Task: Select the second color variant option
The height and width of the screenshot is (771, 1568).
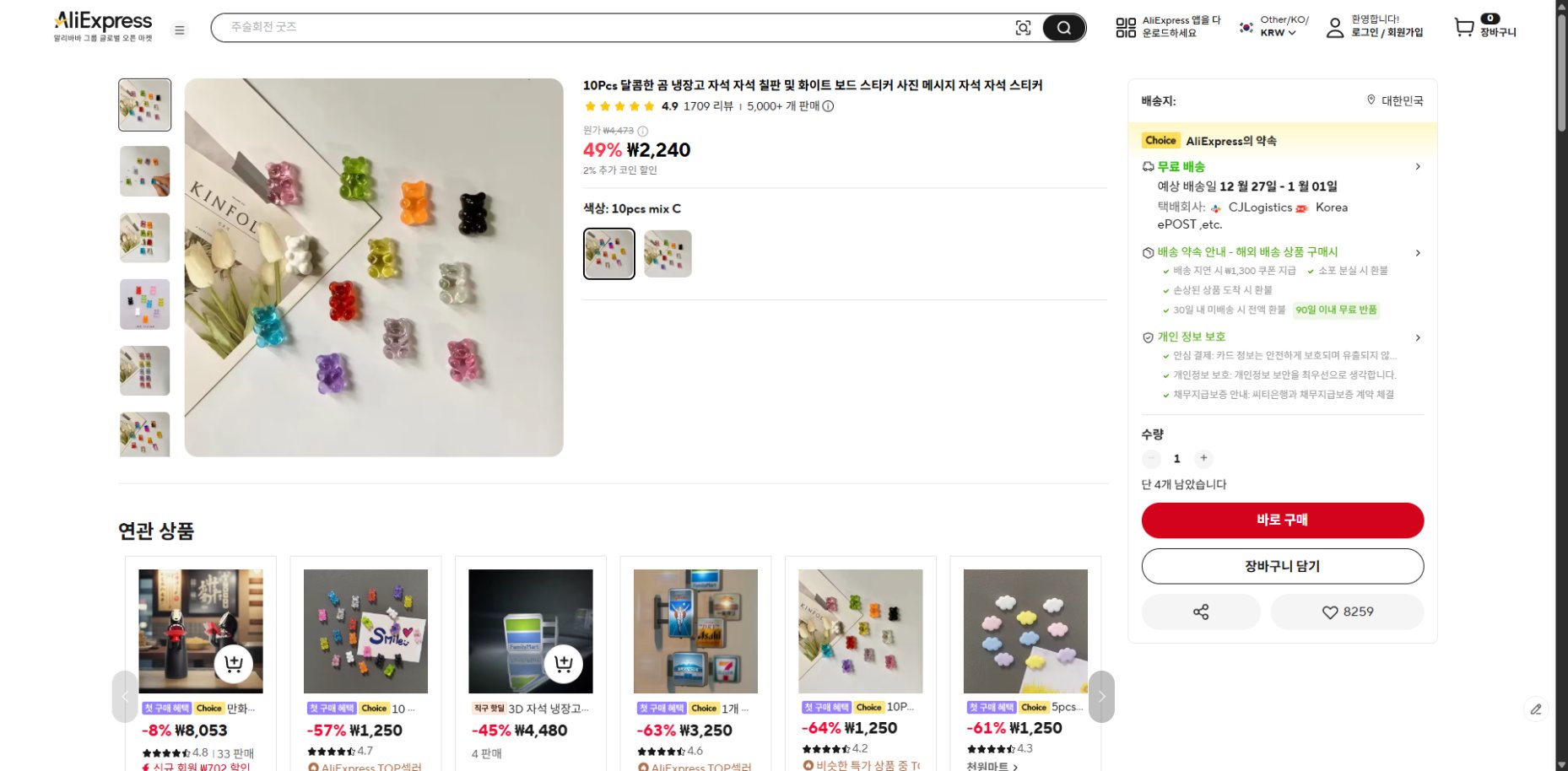Action: pyautogui.click(x=668, y=254)
